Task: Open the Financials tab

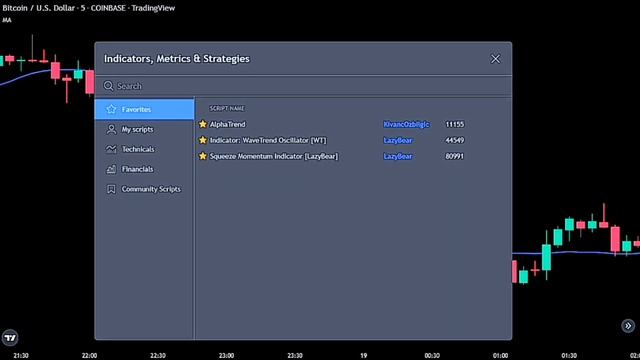Action: (144, 169)
